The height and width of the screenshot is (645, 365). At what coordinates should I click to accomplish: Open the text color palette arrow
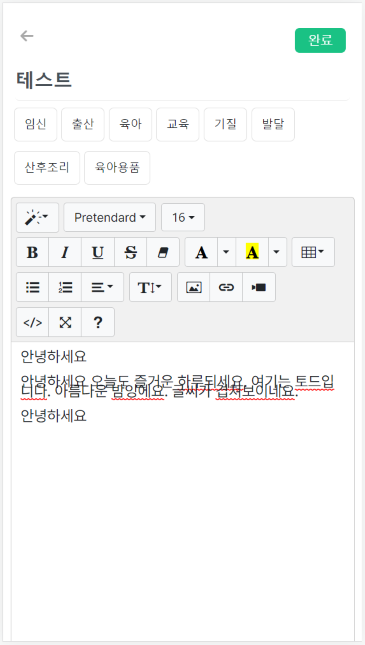coord(226,252)
